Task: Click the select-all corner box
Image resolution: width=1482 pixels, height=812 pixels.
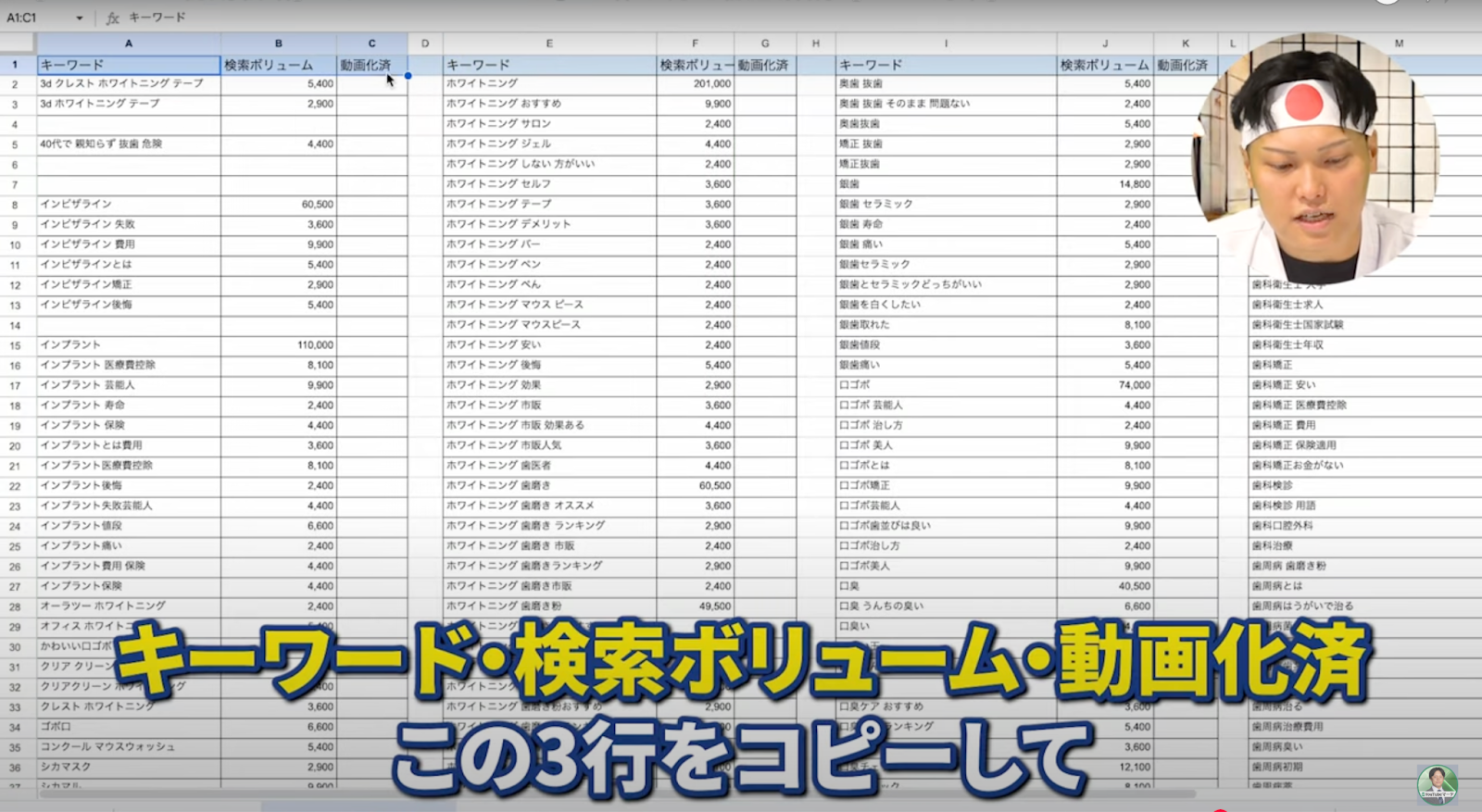Action: click(18, 44)
